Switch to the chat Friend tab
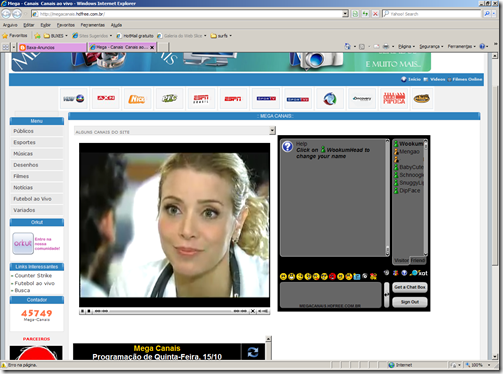Screen dimensions: 503x374 tap(418, 260)
